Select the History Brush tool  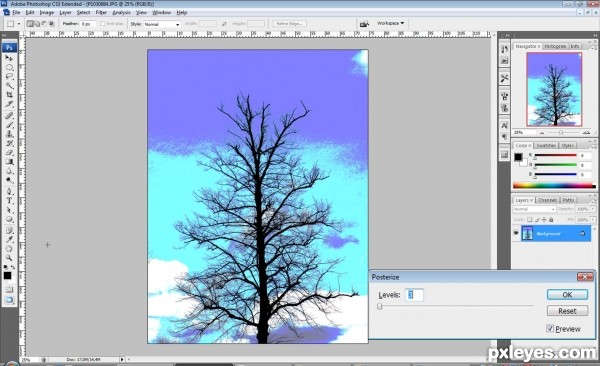click(9, 143)
